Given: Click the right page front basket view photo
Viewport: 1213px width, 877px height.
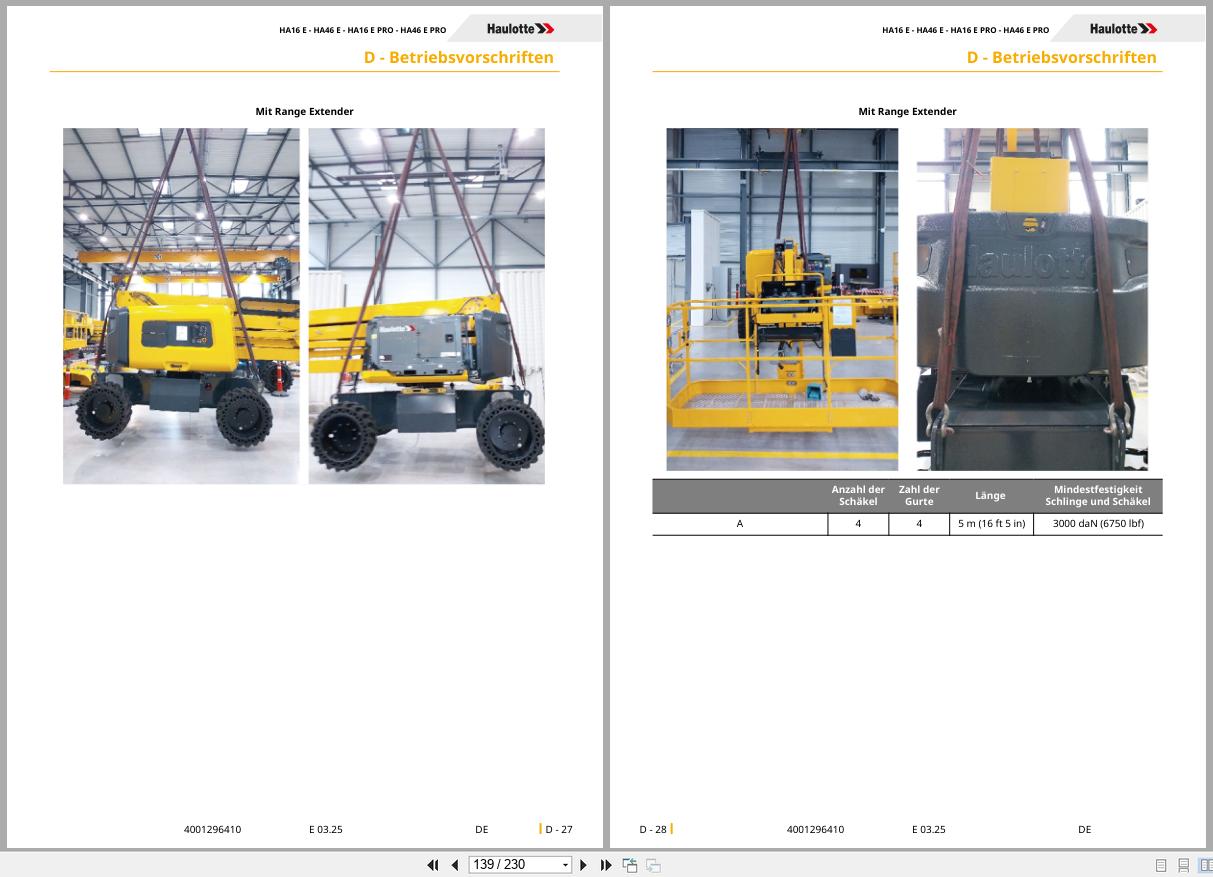Looking at the screenshot, I should (782, 299).
